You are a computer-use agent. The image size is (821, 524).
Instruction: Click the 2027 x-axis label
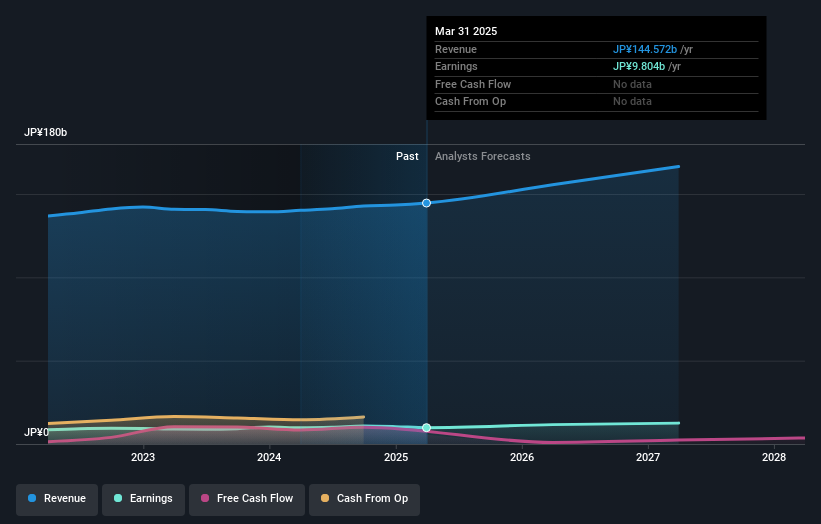coord(648,457)
